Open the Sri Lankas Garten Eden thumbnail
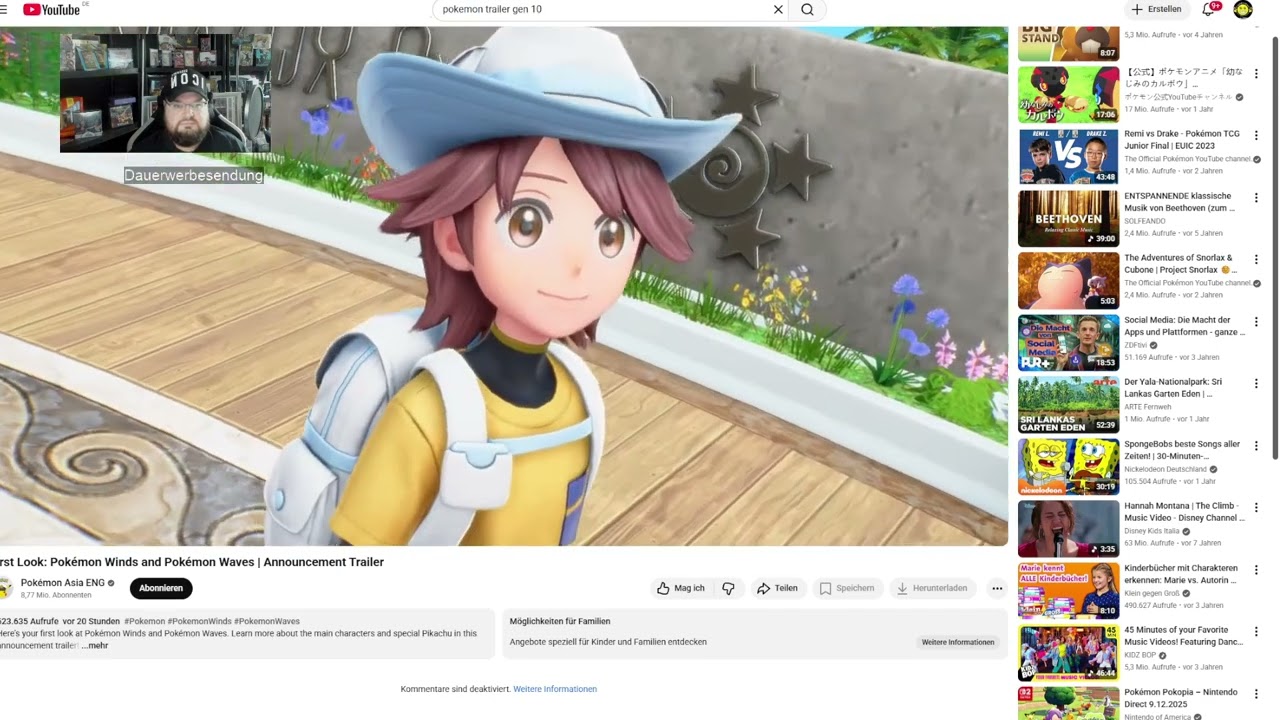The width and height of the screenshot is (1280, 720). tap(1068, 405)
